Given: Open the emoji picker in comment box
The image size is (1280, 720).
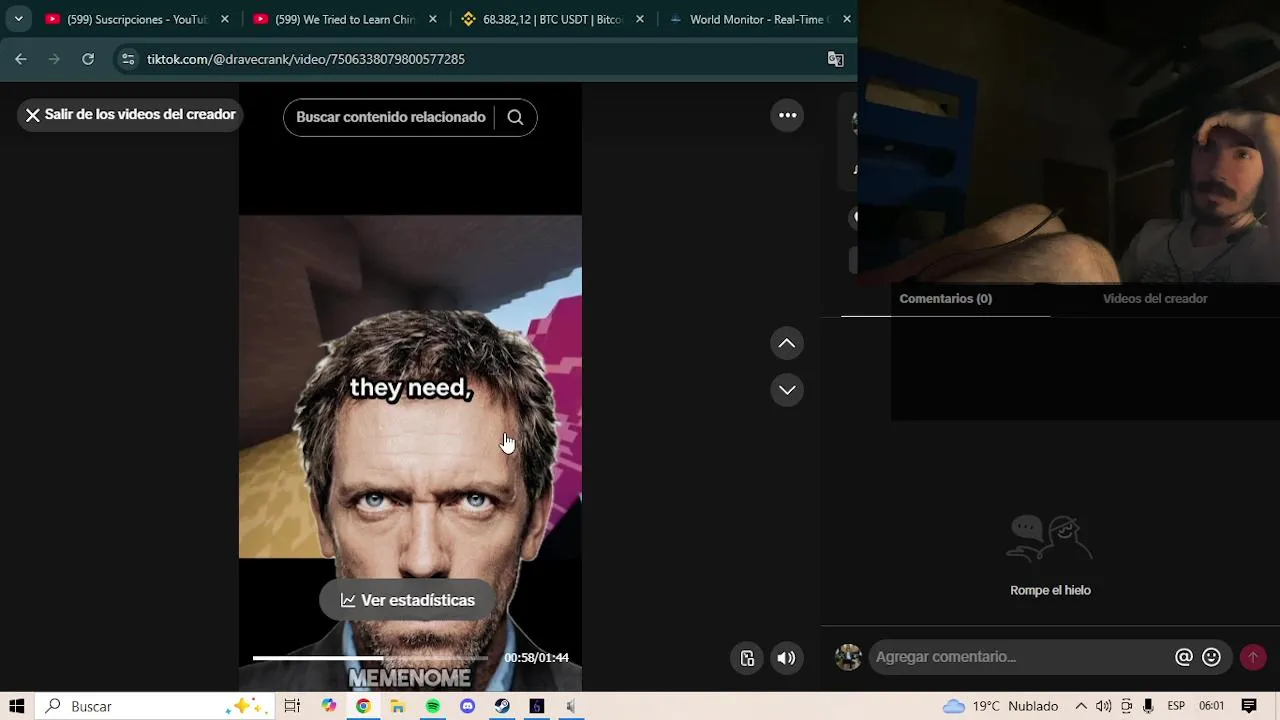Looking at the screenshot, I should click(x=1211, y=657).
